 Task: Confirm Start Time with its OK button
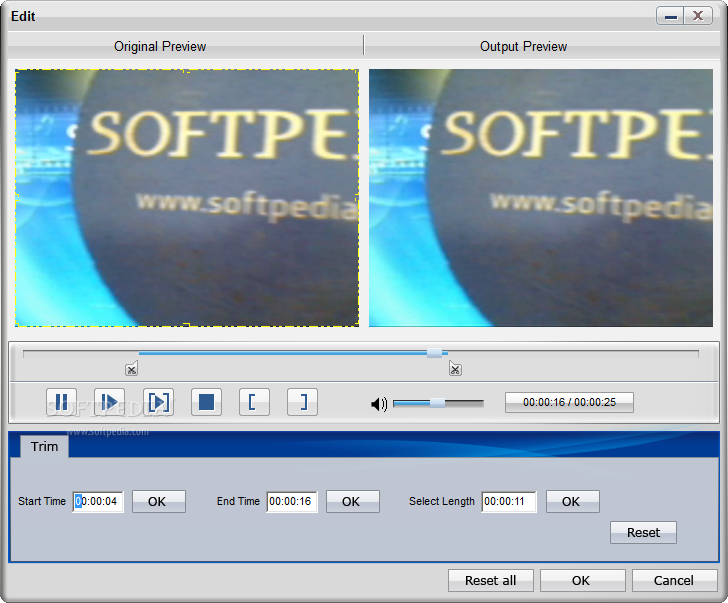tap(159, 501)
